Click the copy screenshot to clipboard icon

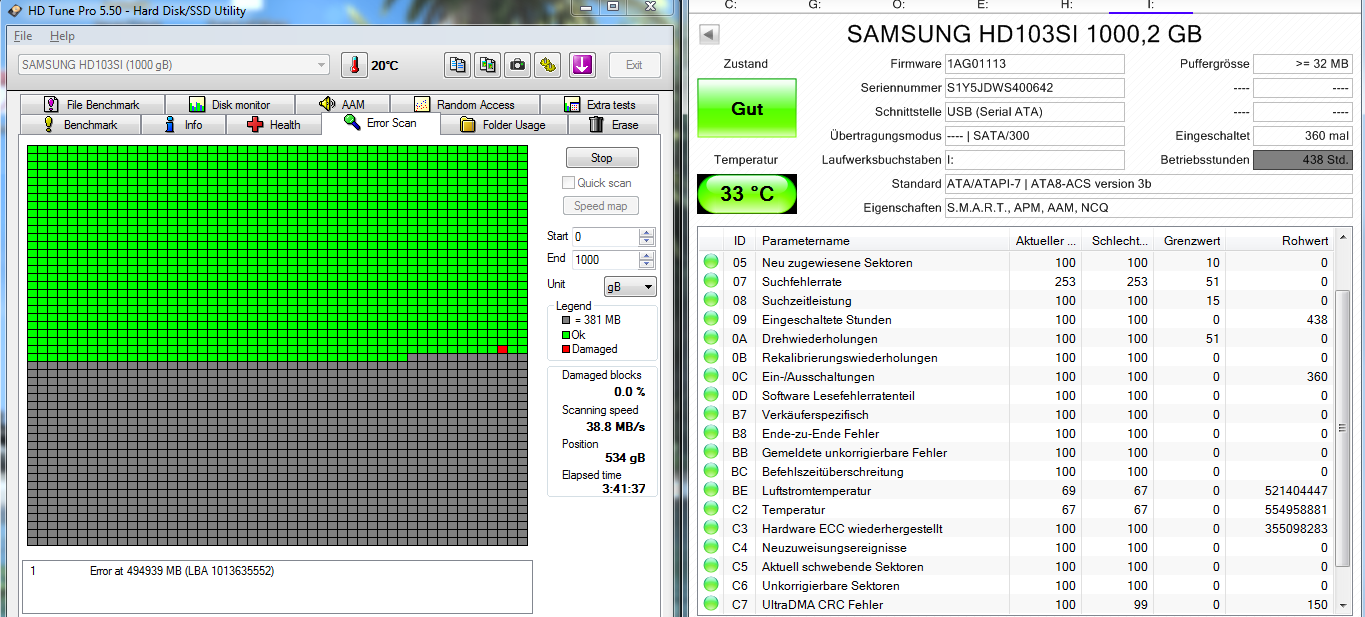click(x=487, y=65)
